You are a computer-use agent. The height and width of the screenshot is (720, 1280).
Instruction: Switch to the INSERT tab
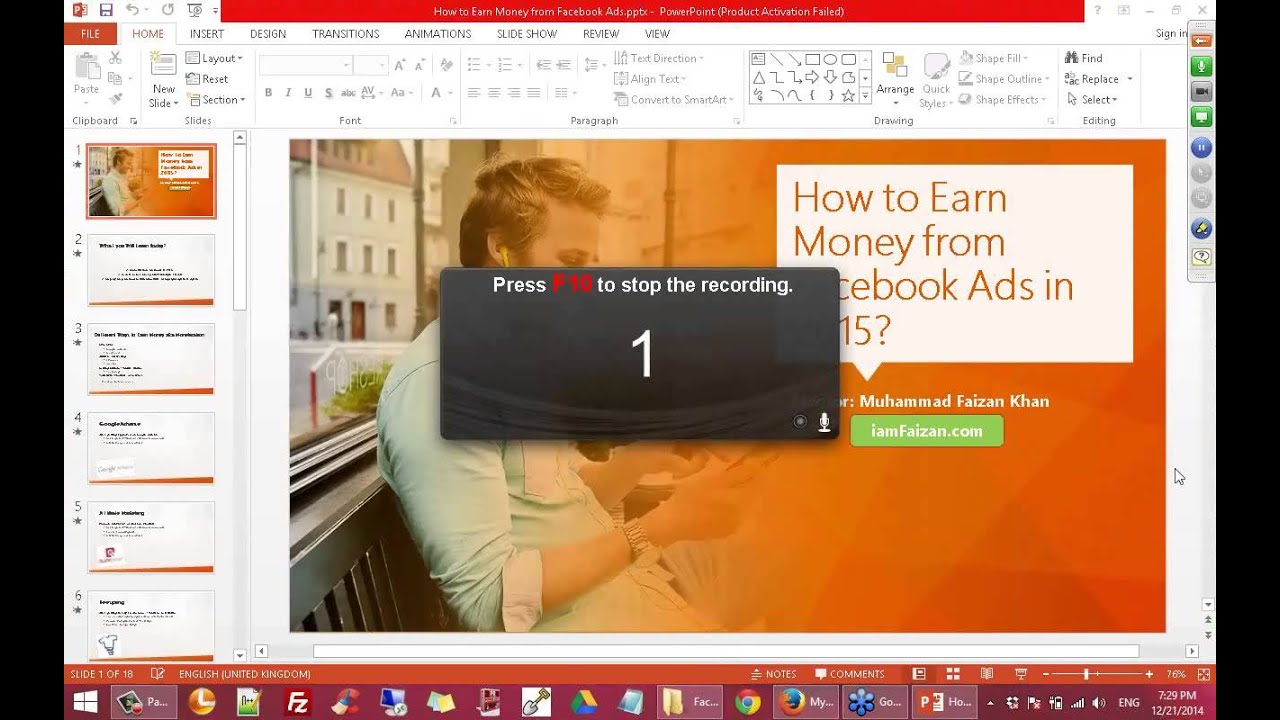pyautogui.click(x=207, y=34)
